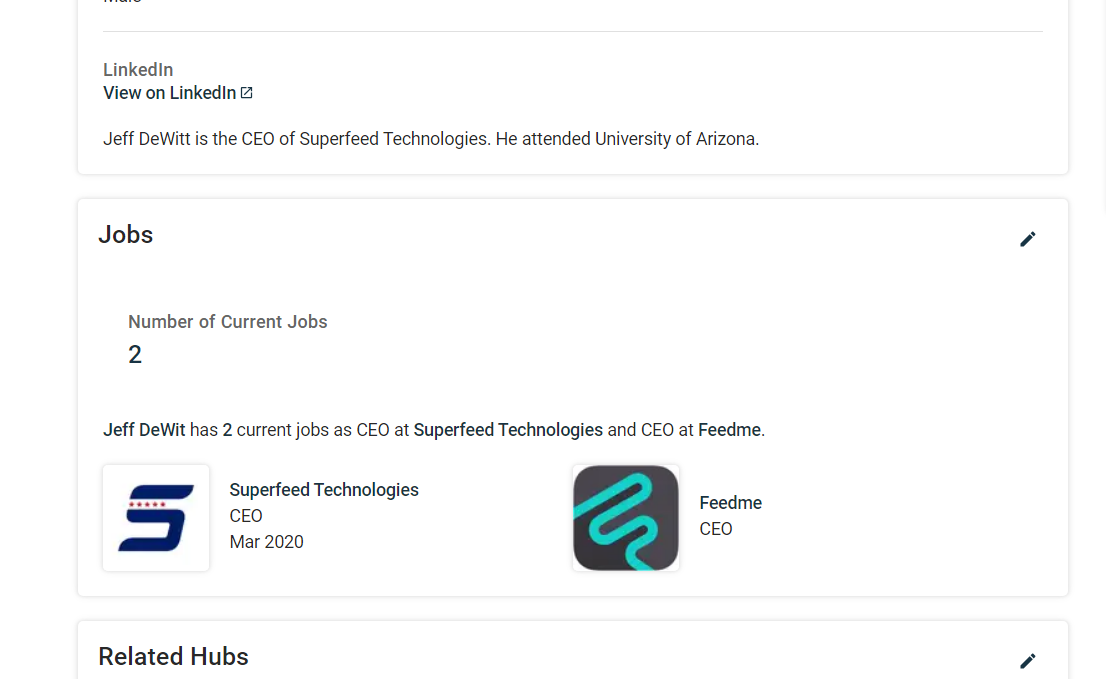Click the current jobs count value 2
Viewport: 1106px width, 679px height.
pos(135,355)
